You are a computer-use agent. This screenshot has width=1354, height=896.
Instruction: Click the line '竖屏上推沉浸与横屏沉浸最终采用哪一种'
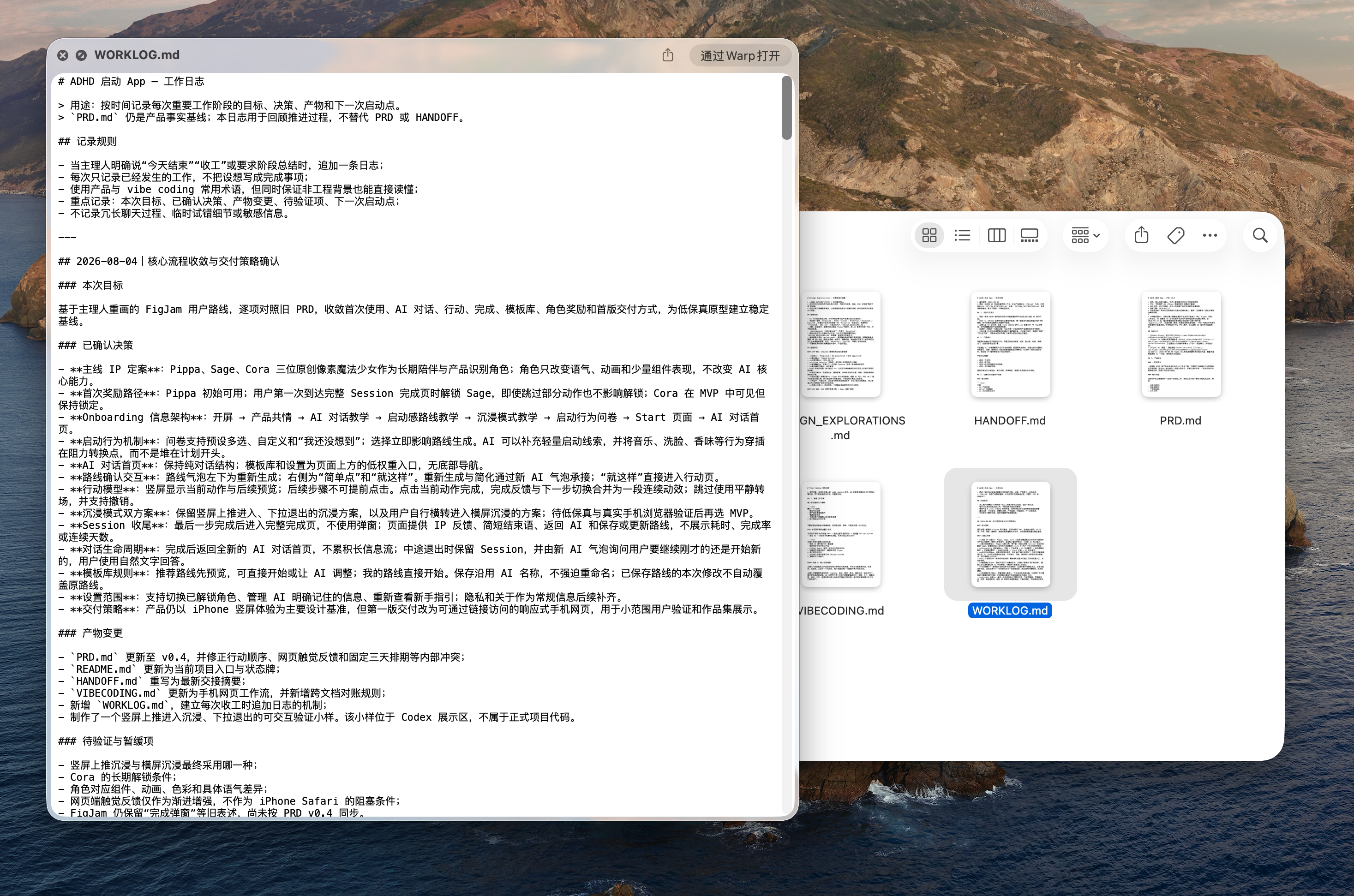(158, 765)
